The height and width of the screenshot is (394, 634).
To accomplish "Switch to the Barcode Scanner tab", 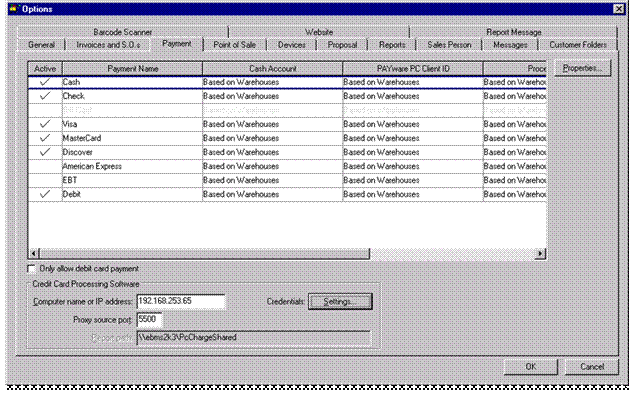I will point(123,32).
